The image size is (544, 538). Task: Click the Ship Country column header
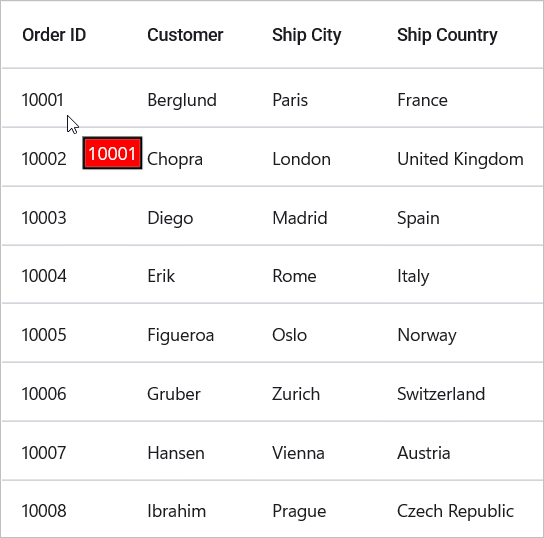coord(447,35)
